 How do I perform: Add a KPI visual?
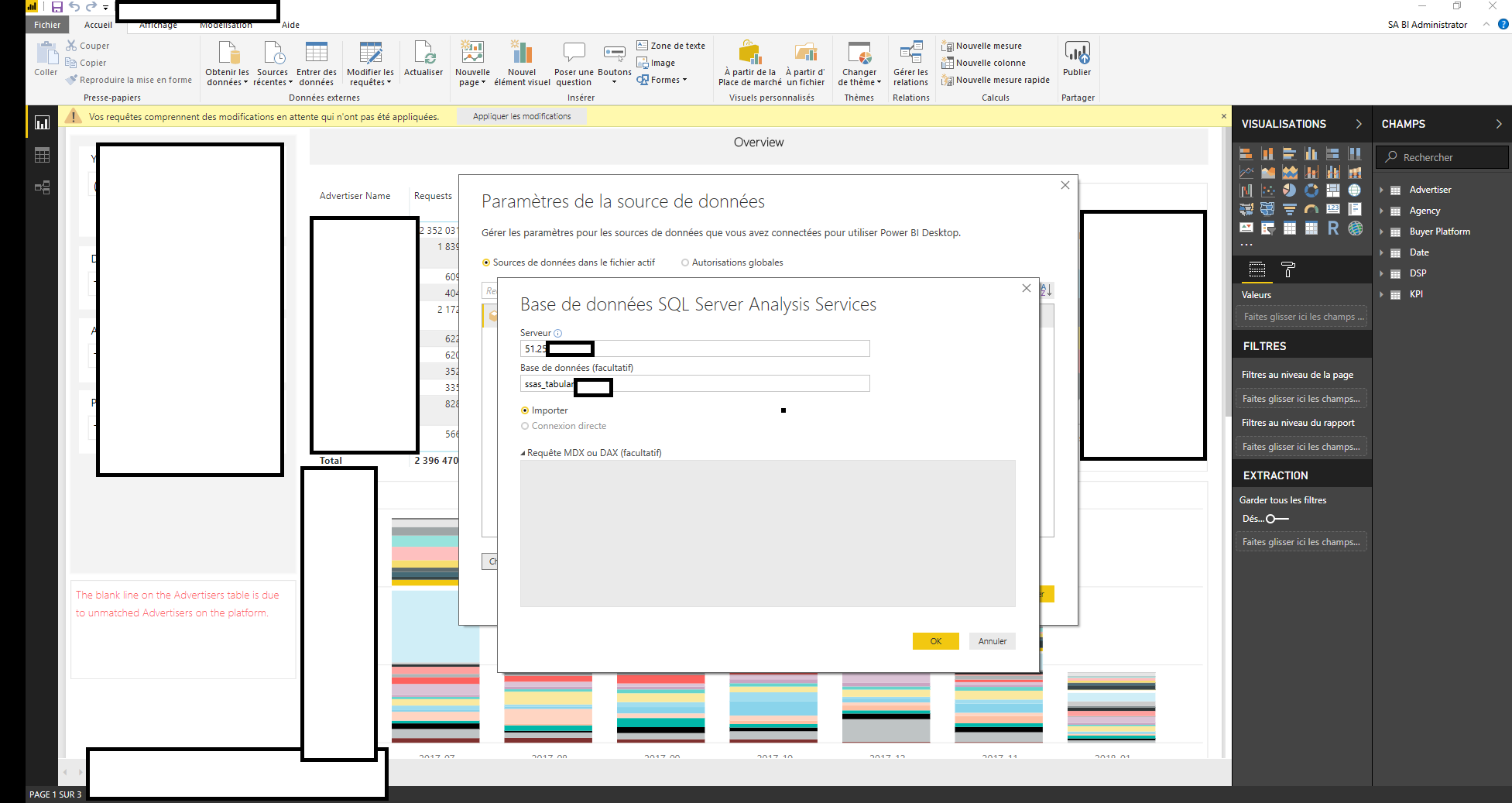1246,228
